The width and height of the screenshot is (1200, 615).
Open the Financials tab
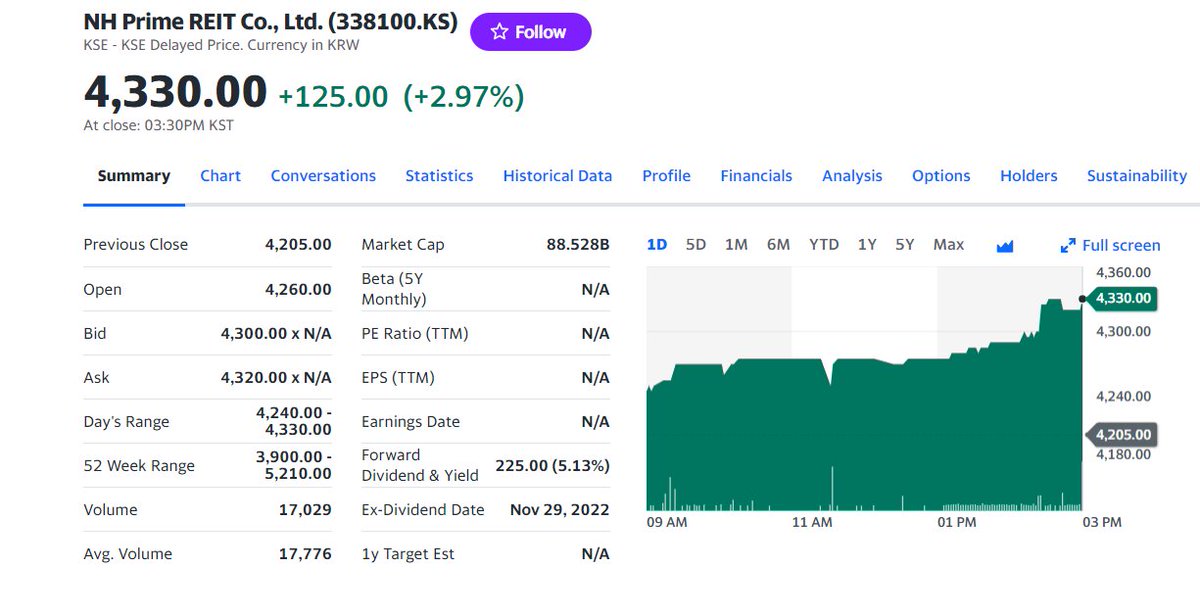pos(756,176)
